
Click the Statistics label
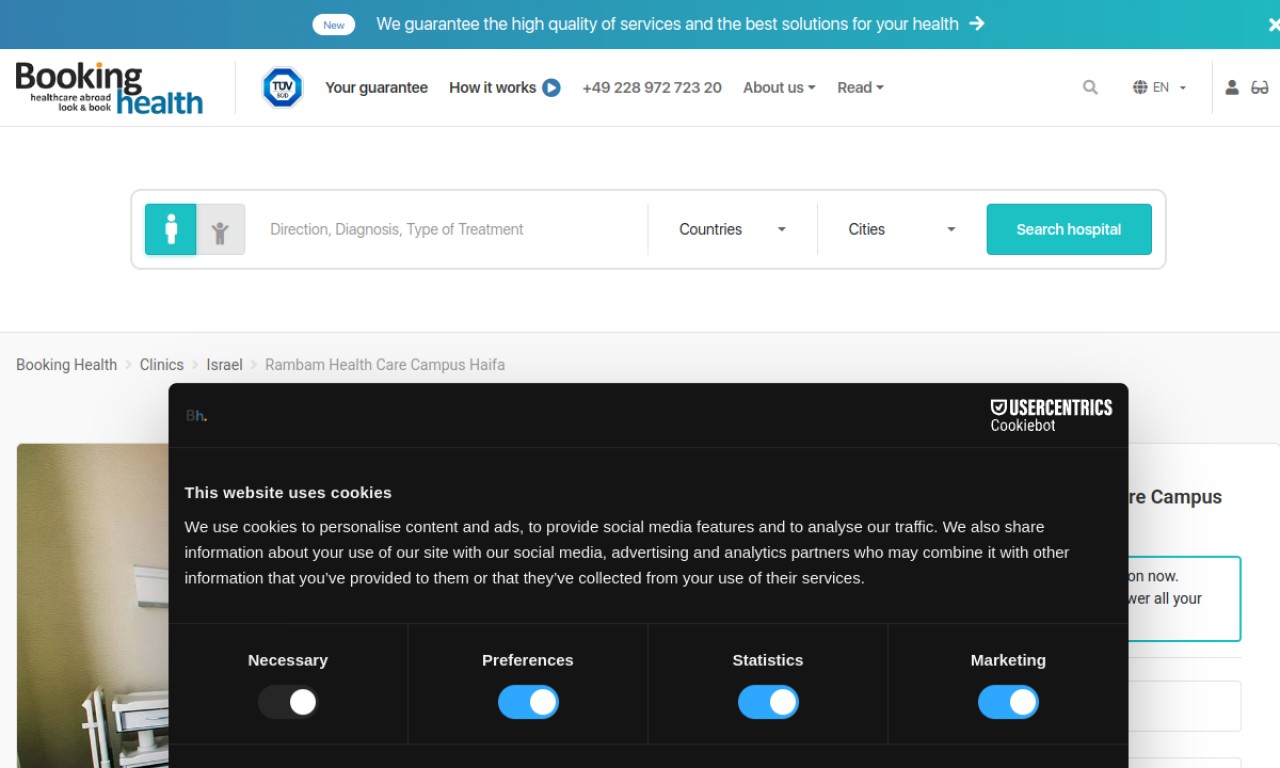(x=768, y=660)
